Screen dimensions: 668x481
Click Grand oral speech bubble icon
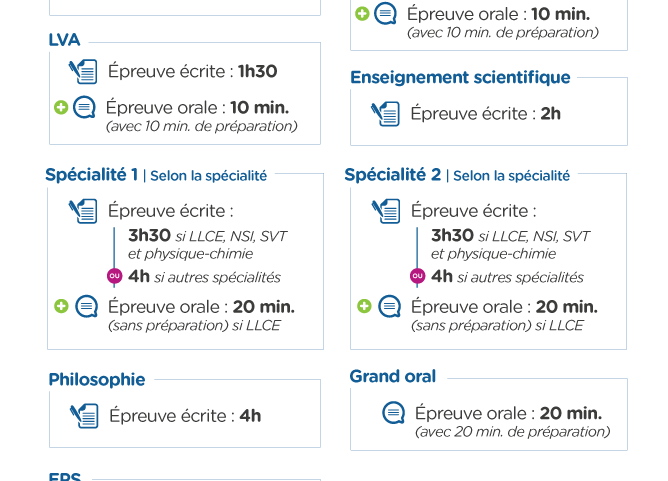coord(393,413)
